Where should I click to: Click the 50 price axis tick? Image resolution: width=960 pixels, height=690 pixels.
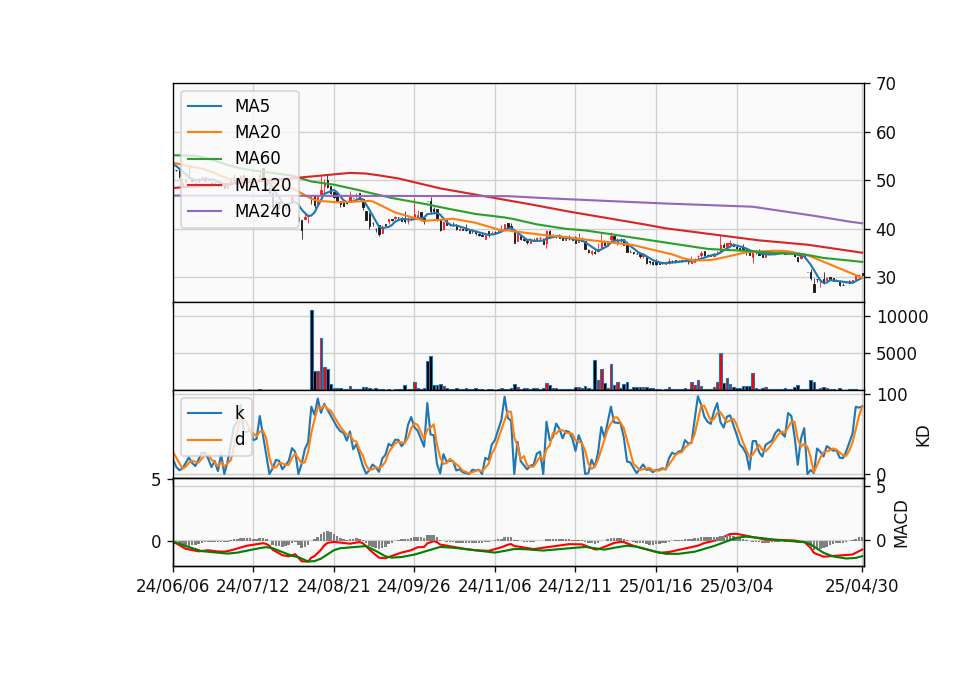pos(885,181)
